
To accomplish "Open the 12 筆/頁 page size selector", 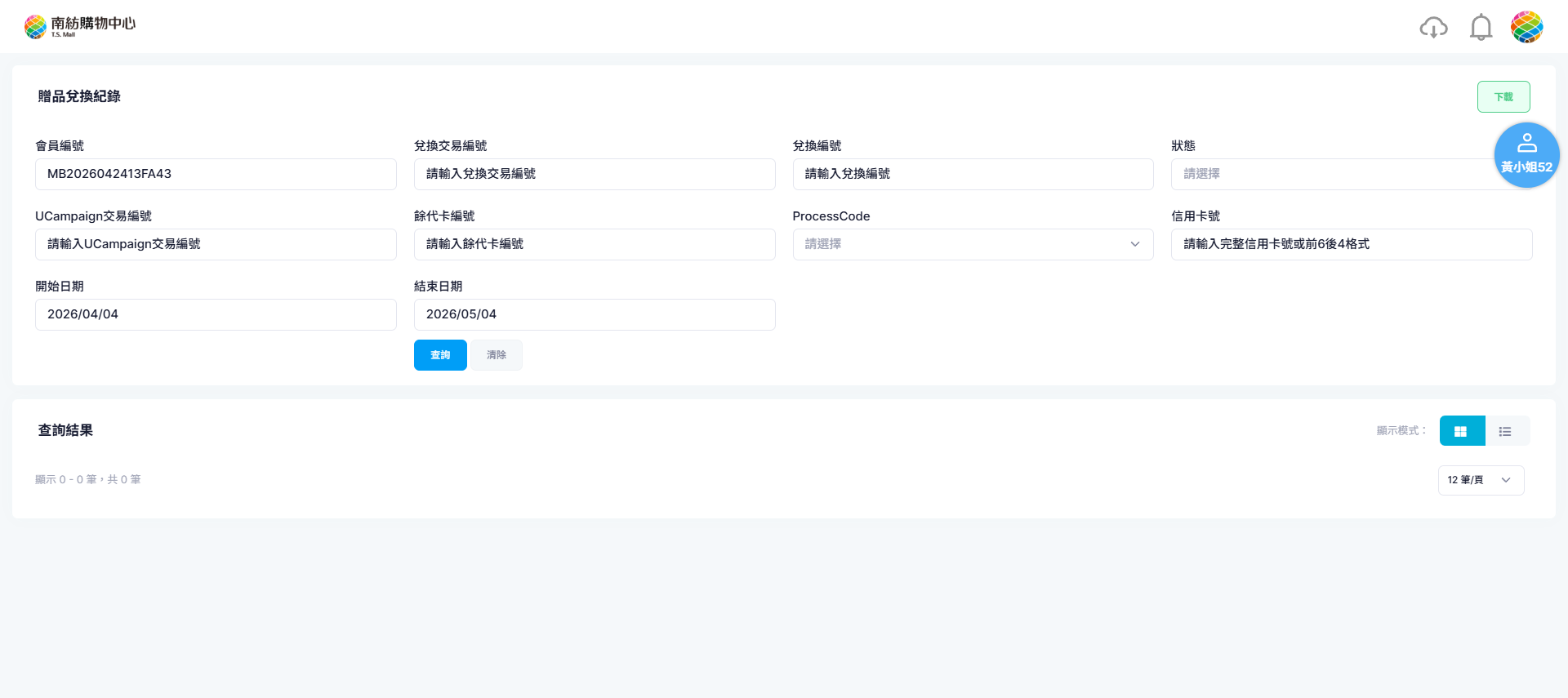I will [1481, 480].
